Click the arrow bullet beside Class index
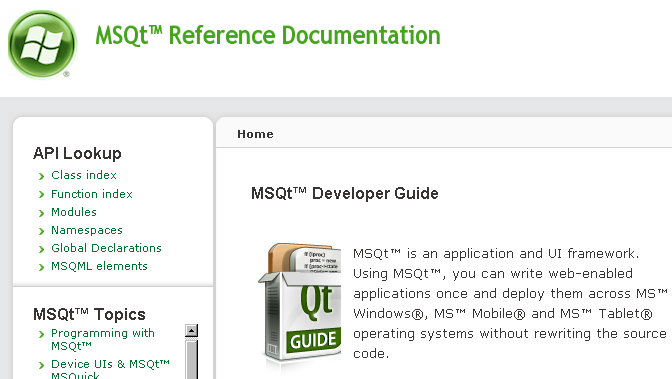The height and width of the screenshot is (379, 672). (x=42, y=176)
